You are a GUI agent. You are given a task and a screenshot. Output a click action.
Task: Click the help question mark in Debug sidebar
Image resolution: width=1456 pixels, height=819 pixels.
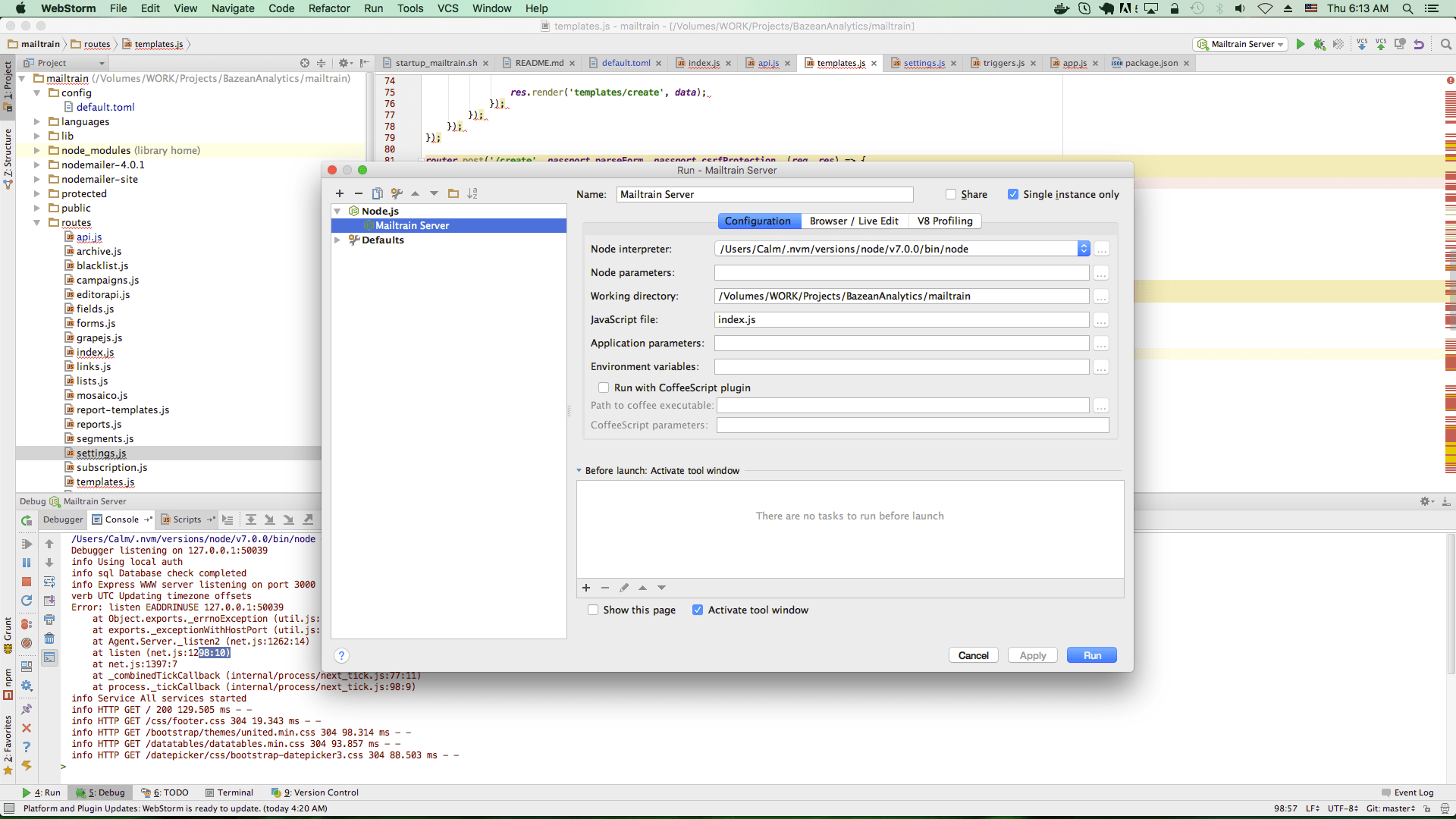27,747
